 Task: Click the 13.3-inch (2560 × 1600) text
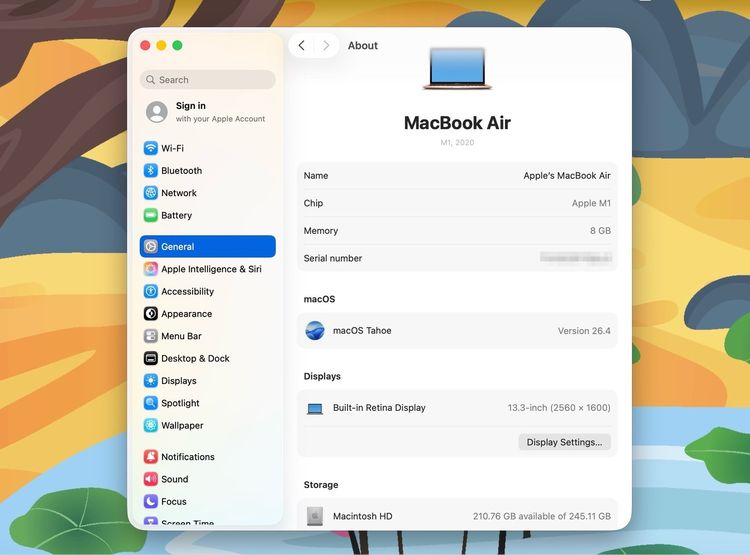pos(559,408)
